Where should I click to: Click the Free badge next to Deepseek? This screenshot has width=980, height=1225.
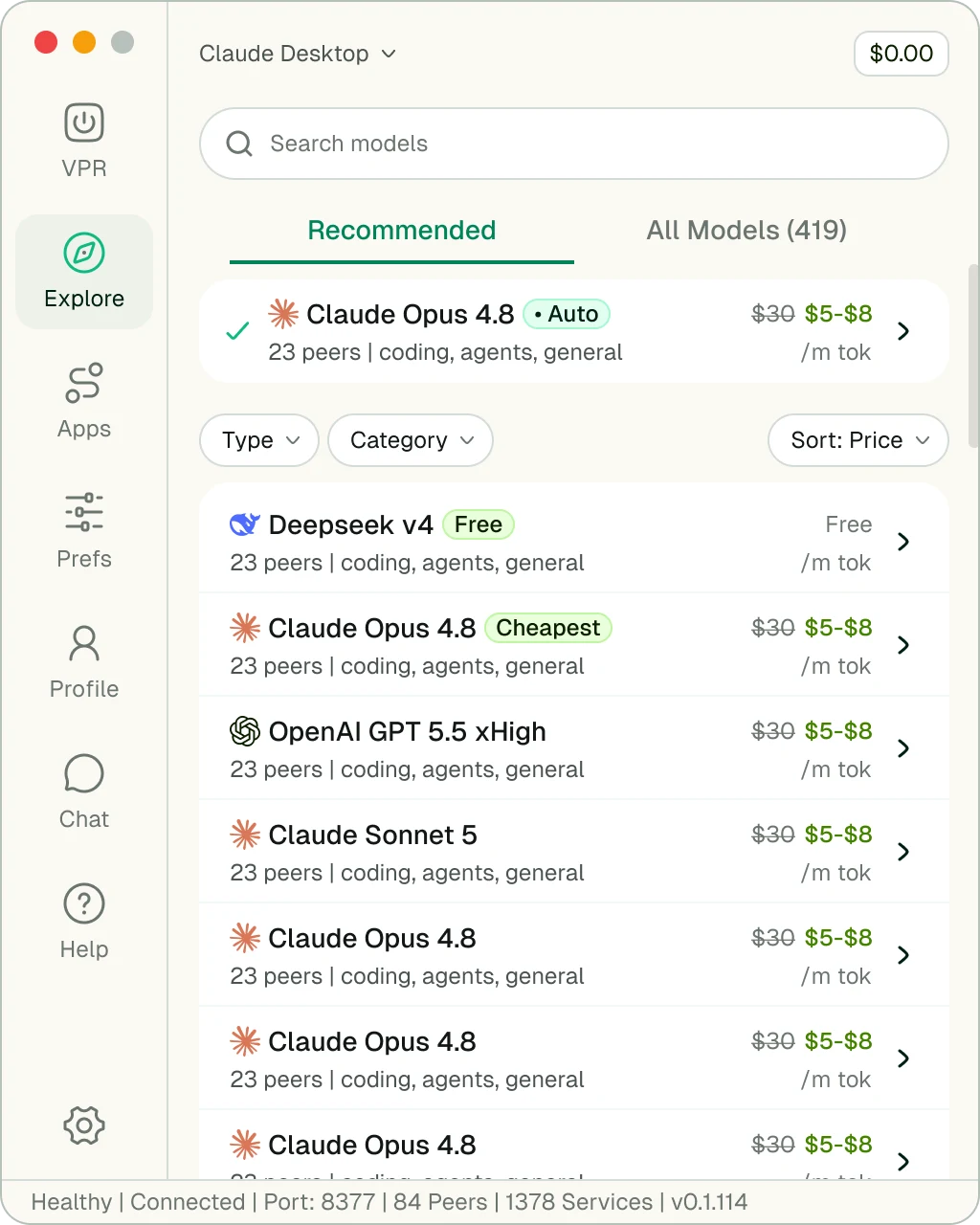pyautogui.click(x=479, y=524)
